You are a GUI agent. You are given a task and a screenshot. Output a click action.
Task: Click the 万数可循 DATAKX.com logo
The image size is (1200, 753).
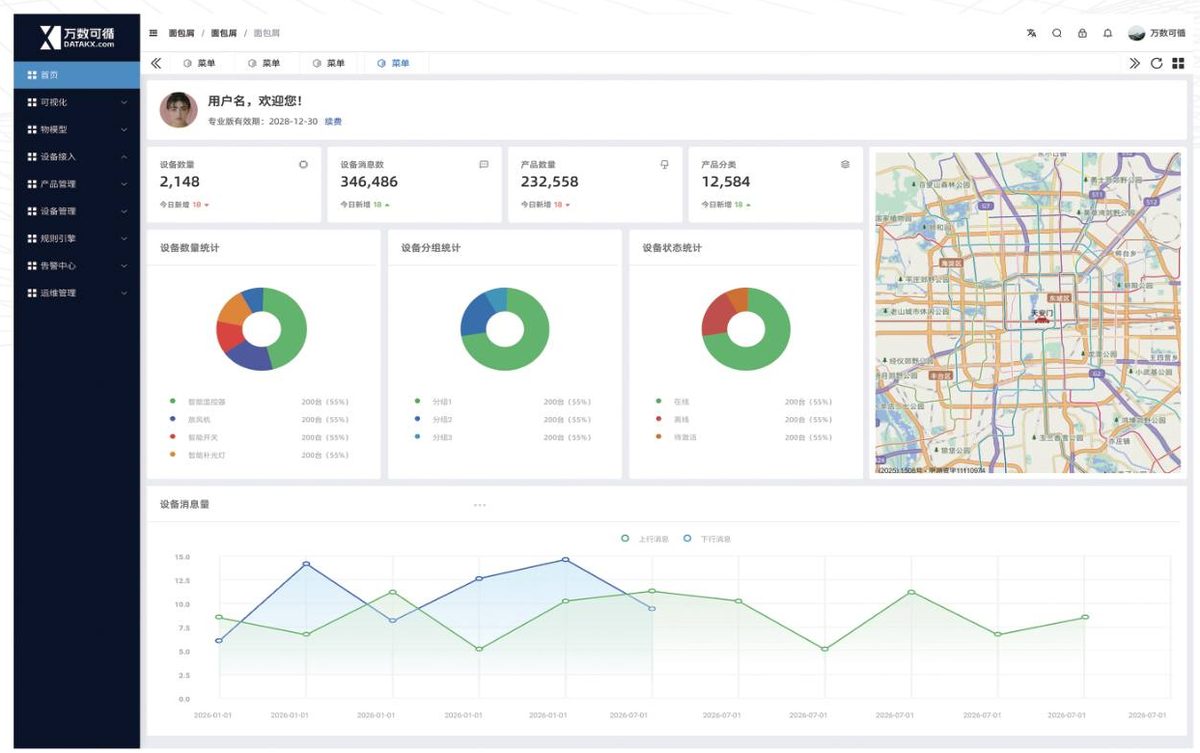pyautogui.click(x=77, y=38)
